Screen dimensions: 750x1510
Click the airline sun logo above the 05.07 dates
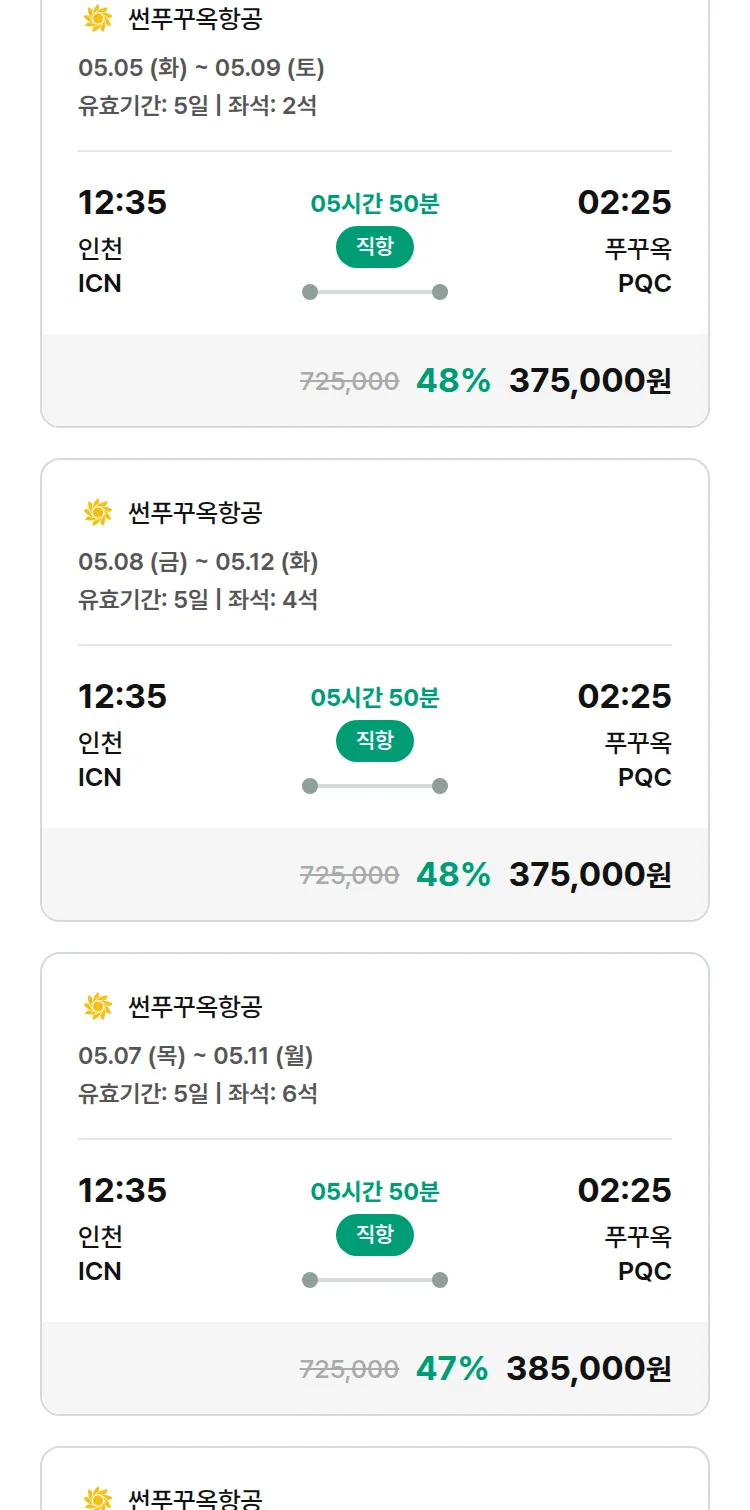pos(97,1007)
